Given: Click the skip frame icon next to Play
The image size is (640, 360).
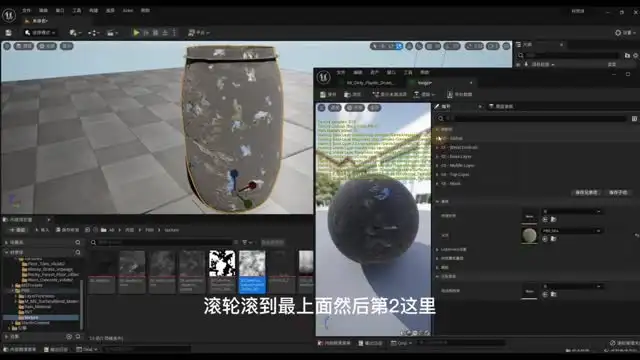Looking at the screenshot, I should 146,32.
